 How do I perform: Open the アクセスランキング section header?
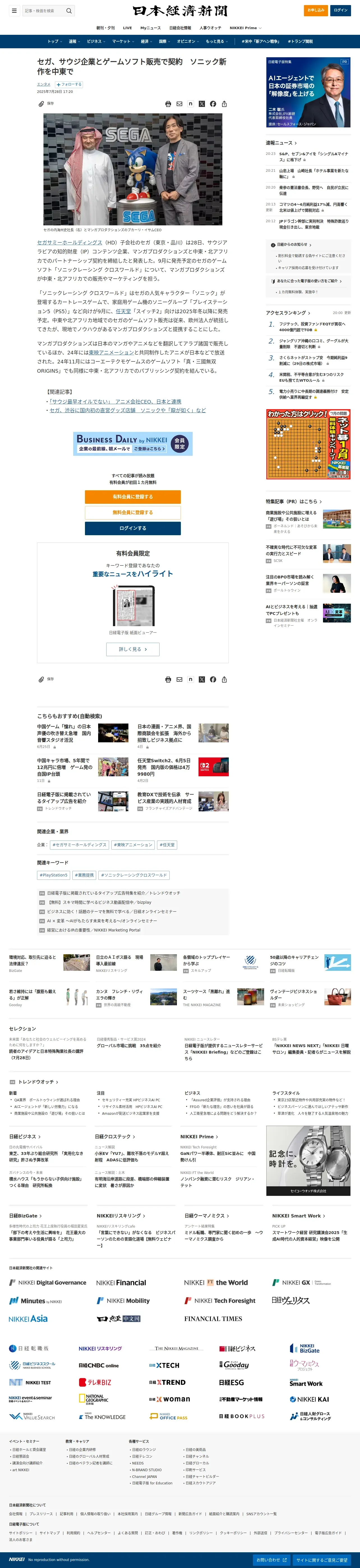288,313
